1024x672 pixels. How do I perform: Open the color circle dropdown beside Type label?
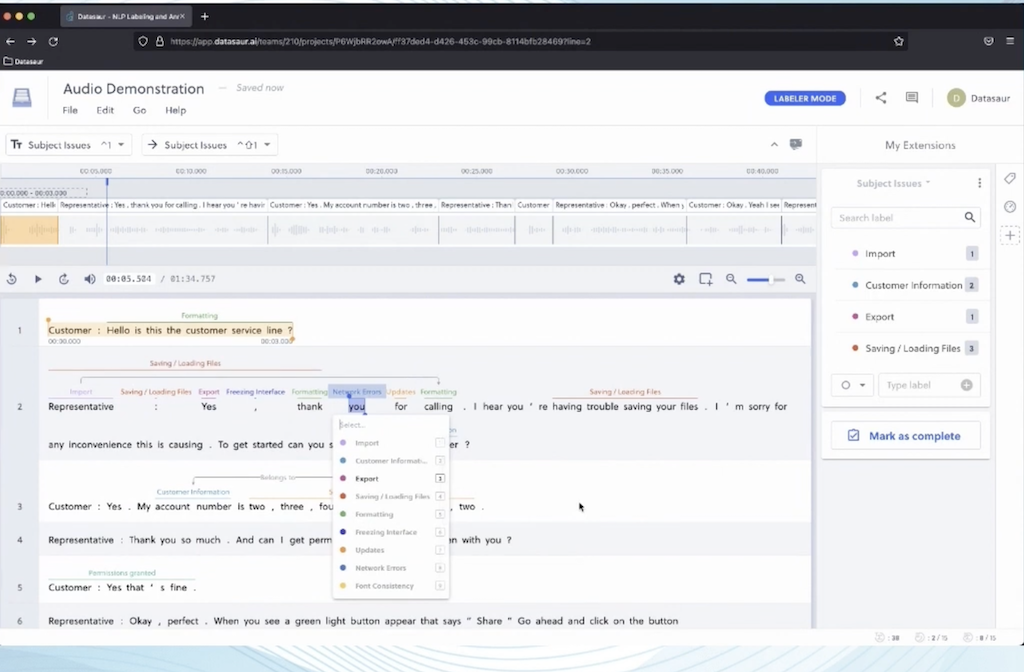coord(853,385)
